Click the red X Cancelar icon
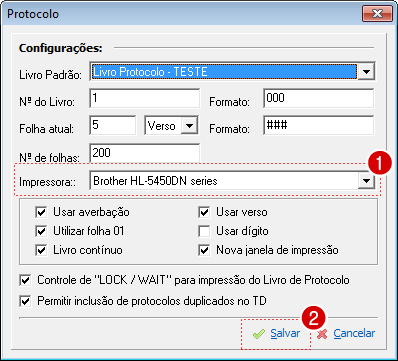 pyautogui.click(x=322, y=334)
